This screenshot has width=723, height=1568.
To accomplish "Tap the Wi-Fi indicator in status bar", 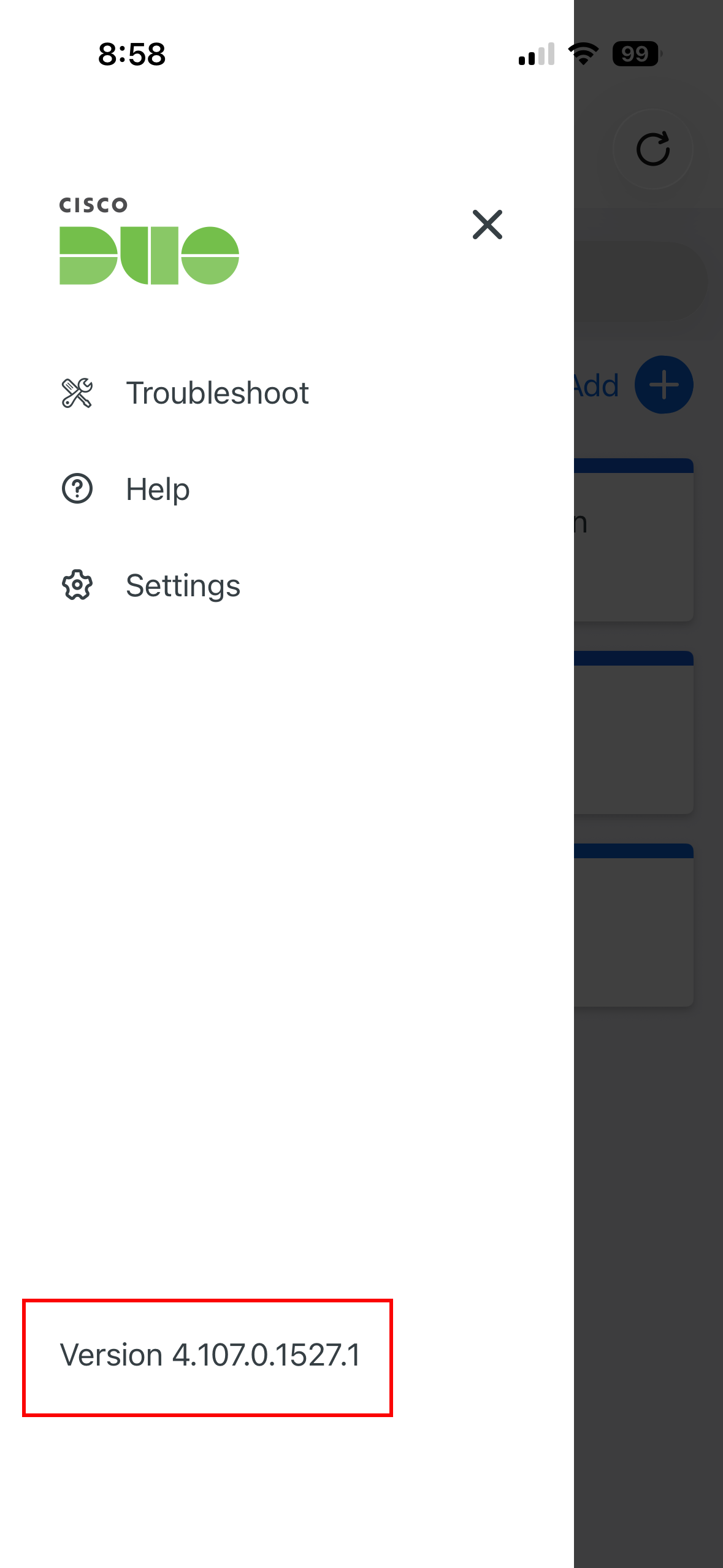I will (x=582, y=54).
